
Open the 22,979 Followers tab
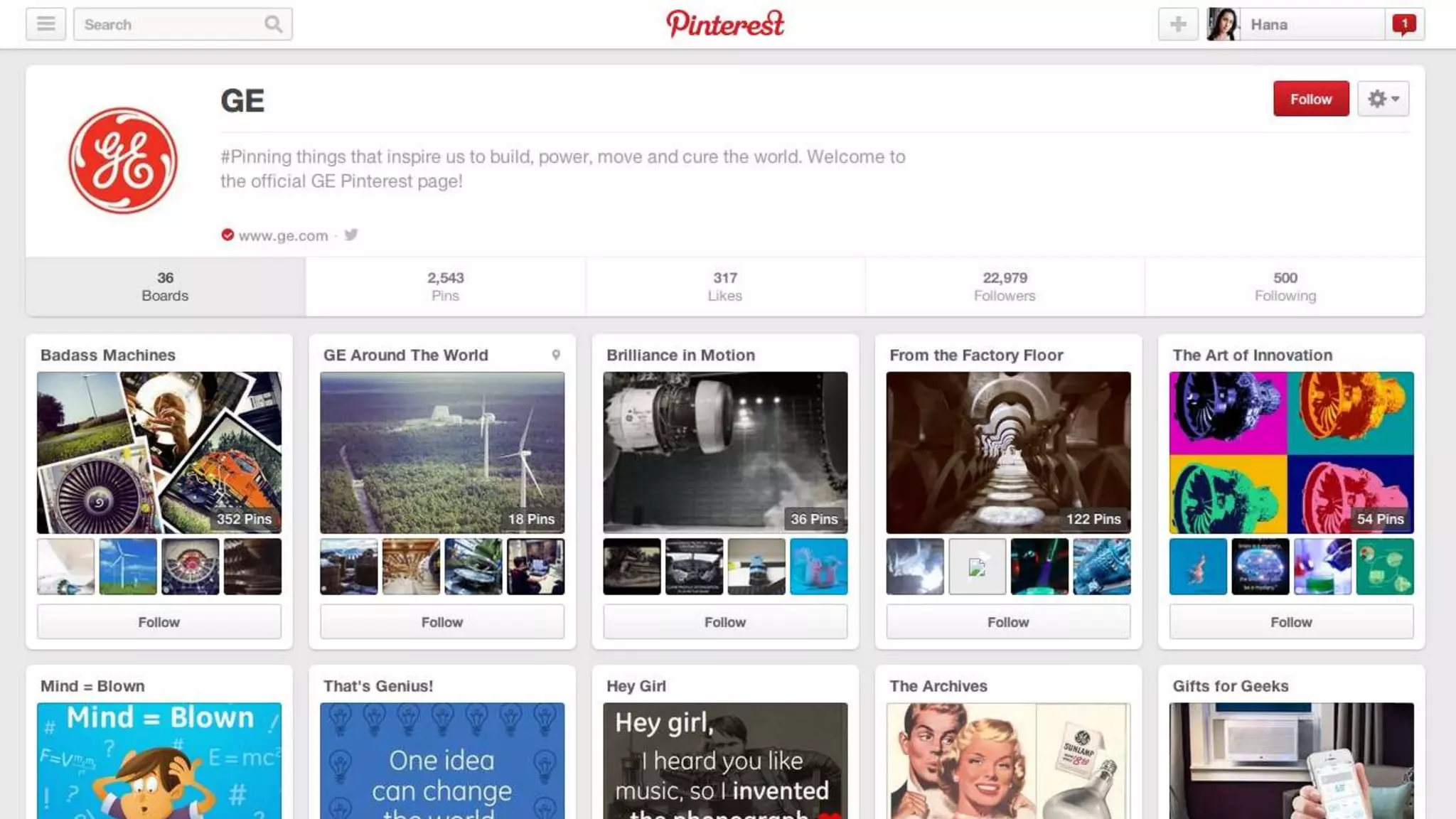click(x=1005, y=287)
